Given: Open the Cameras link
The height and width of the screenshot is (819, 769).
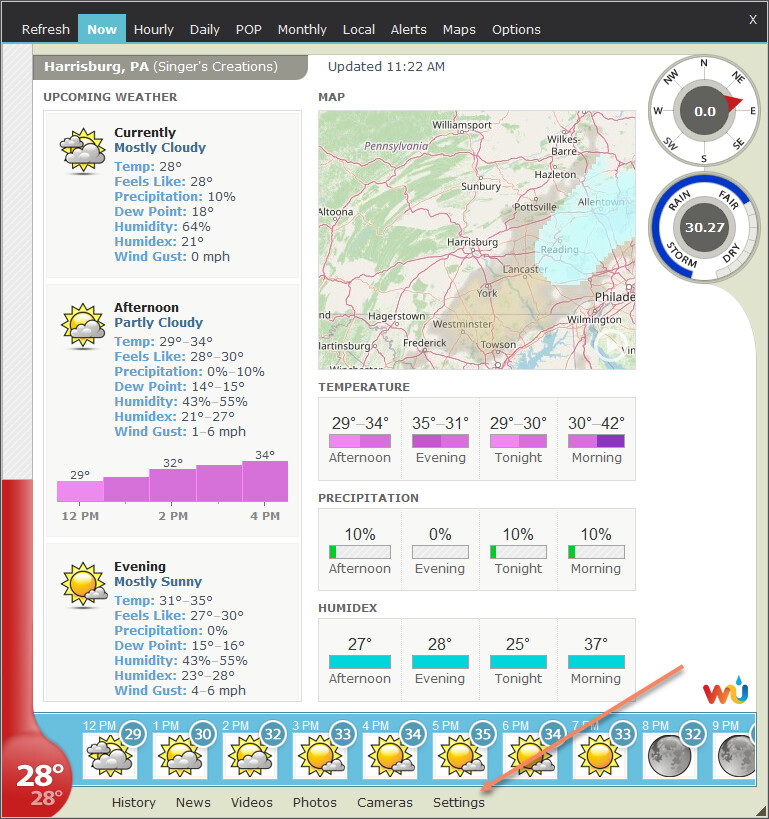Looking at the screenshot, I should click(x=385, y=802).
